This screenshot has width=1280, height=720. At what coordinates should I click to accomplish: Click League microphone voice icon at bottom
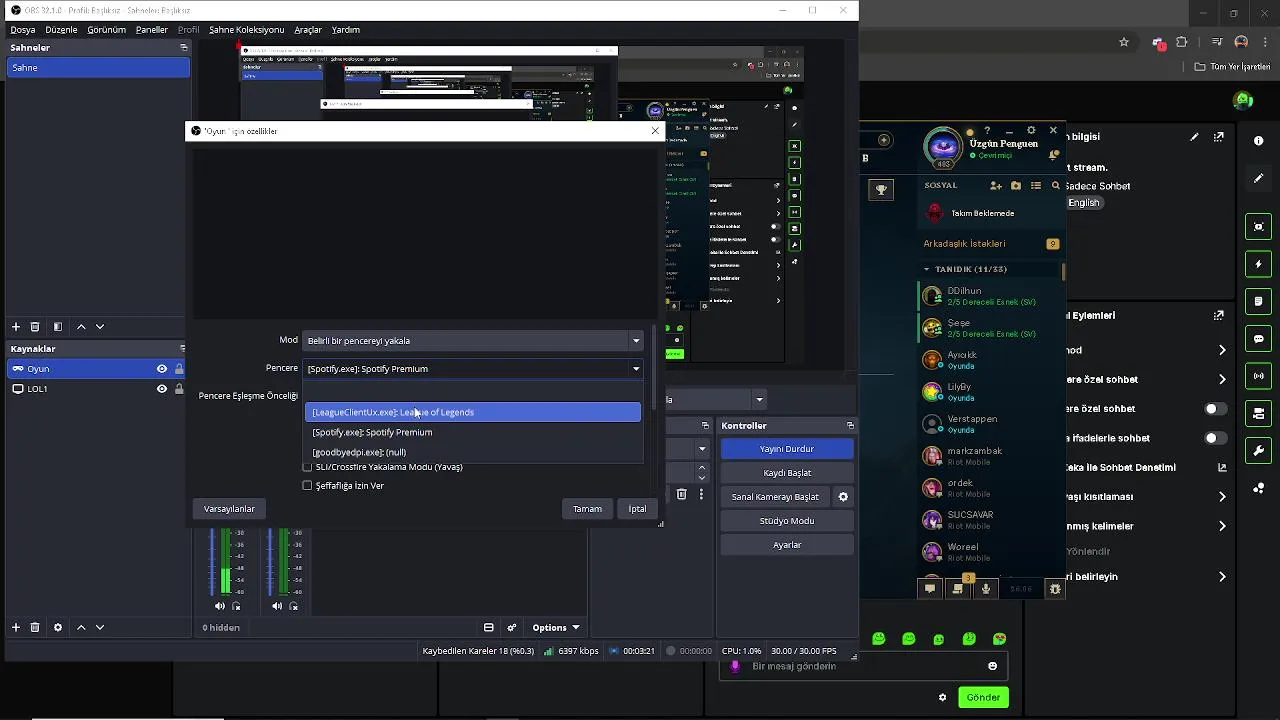[x=986, y=589]
